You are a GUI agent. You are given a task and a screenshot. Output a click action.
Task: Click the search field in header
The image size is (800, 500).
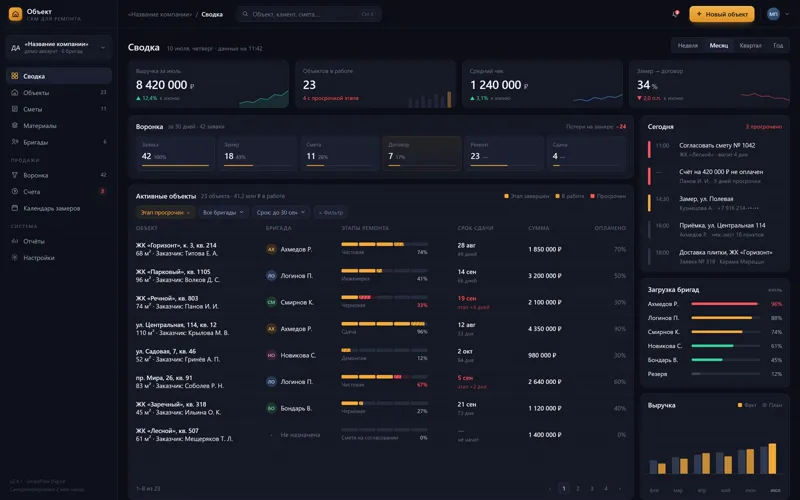point(309,14)
